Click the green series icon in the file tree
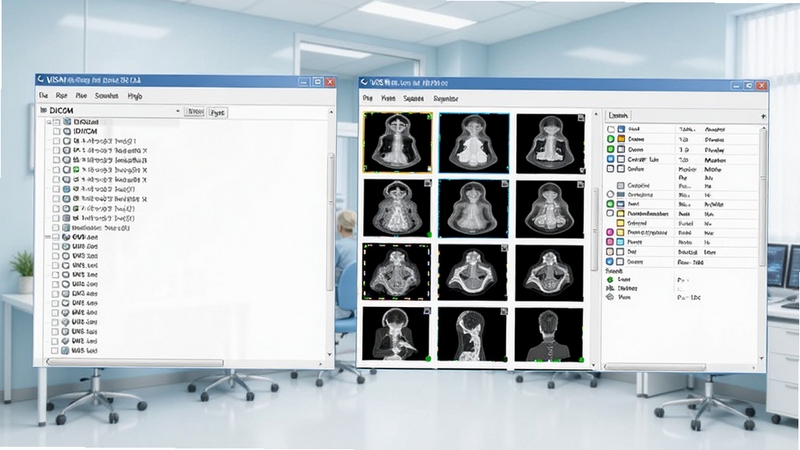The width and height of the screenshot is (800, 450). pos(76,170)
